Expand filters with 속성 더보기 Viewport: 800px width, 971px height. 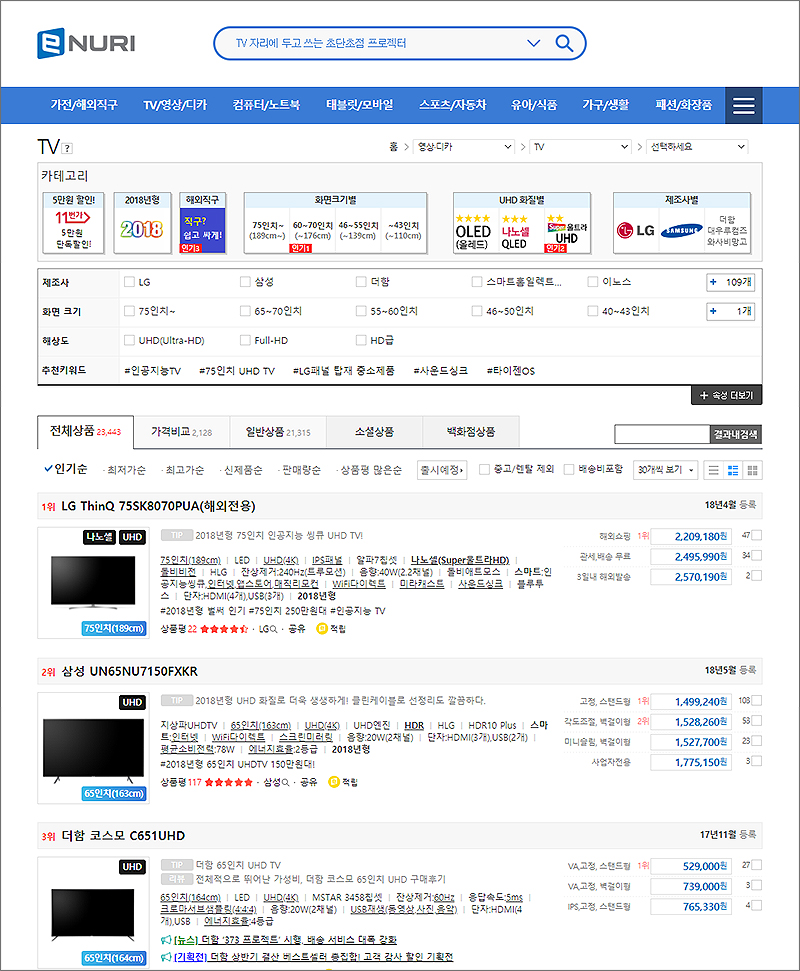[726, 396]
